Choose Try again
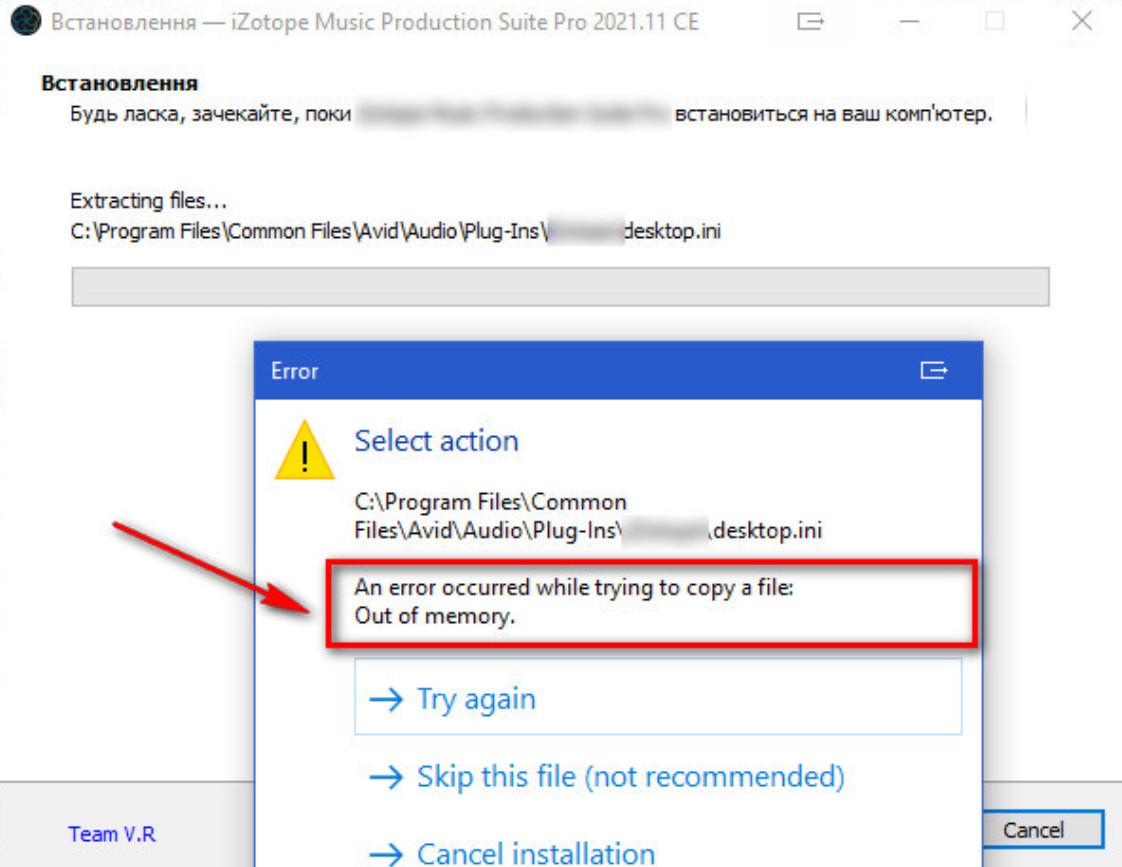 (x=658, y=697)
